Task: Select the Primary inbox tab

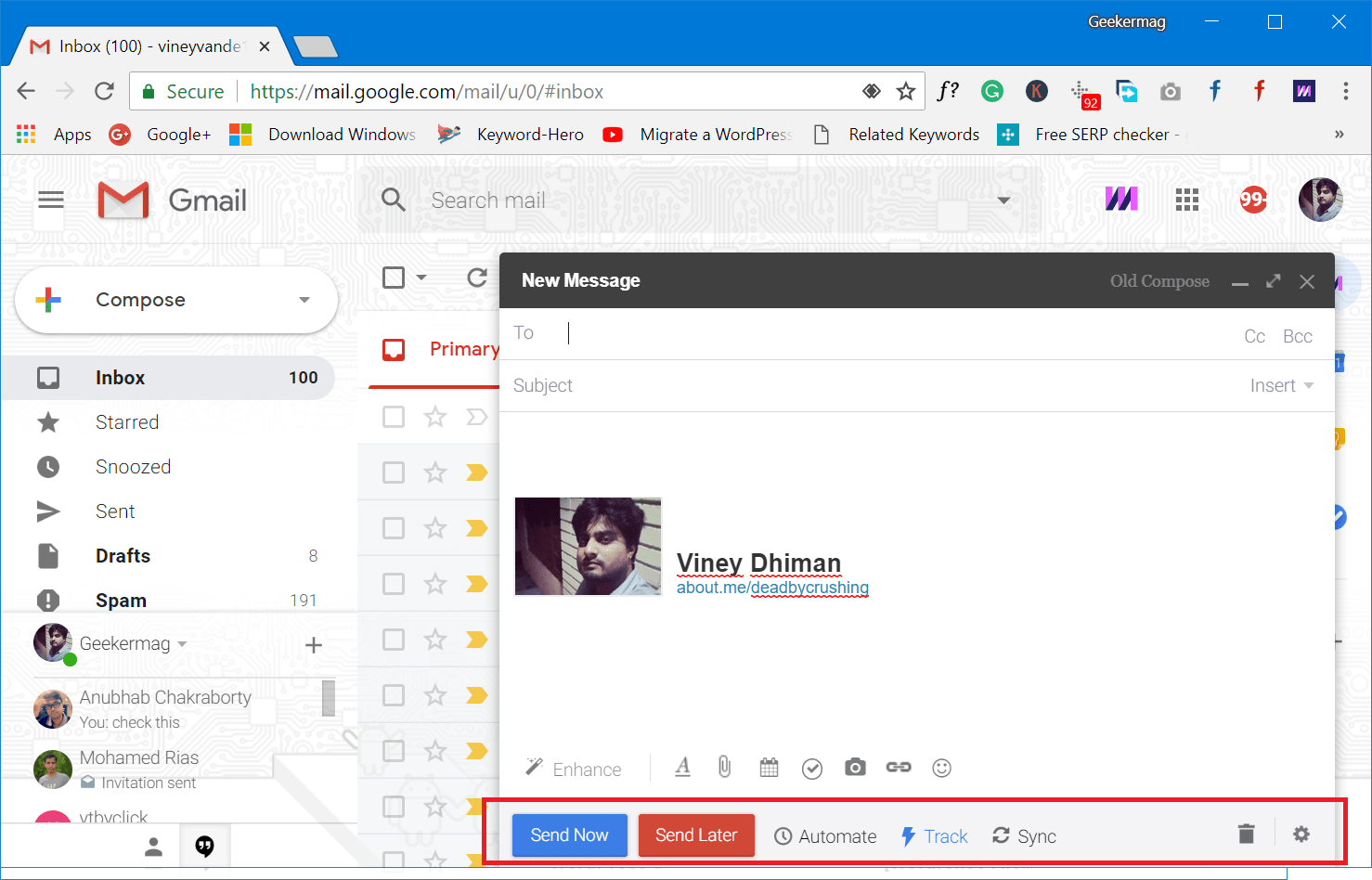Action: [434, 349]
